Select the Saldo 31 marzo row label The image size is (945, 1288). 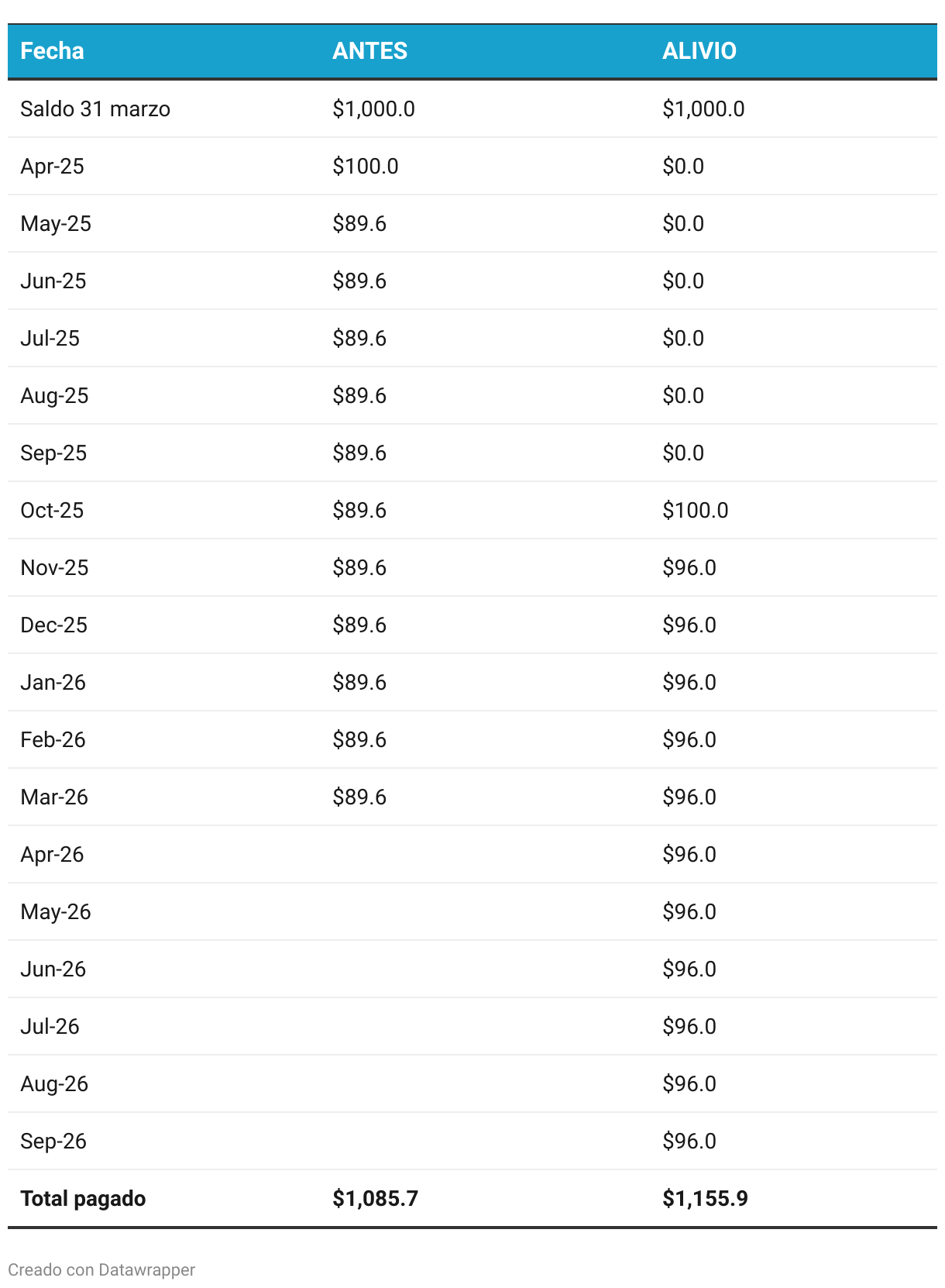[95, 108]
